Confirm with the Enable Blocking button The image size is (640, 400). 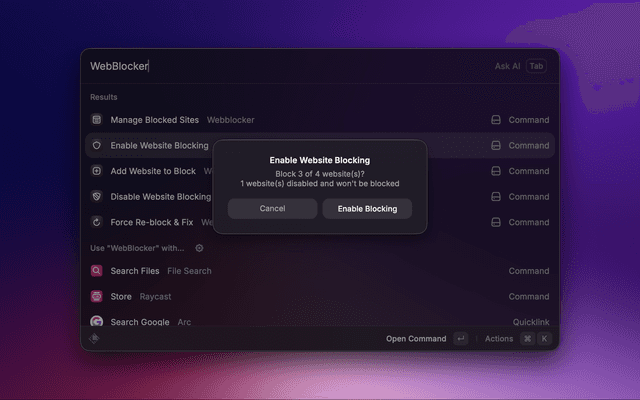click(x=367, y=209)
